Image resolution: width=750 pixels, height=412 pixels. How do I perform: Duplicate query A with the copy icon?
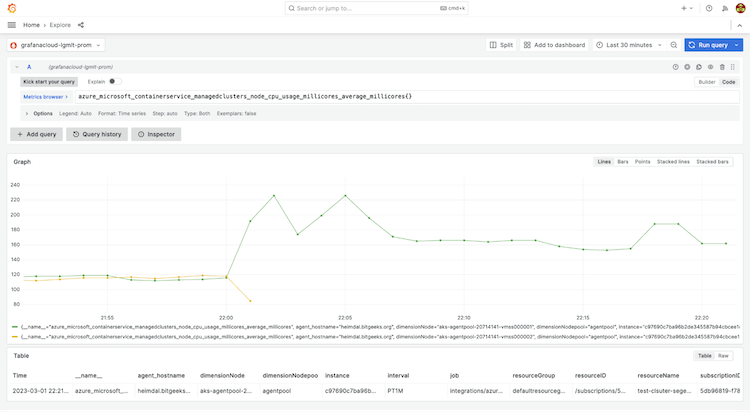(x=698, y=67)
